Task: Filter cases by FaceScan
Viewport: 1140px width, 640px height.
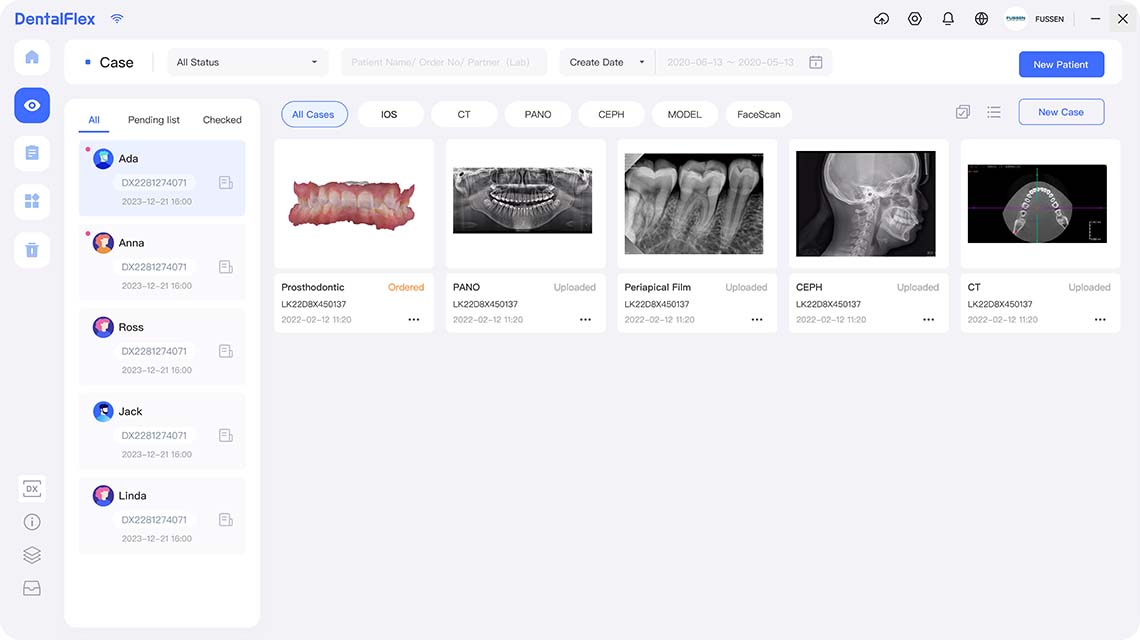Action: click(x=758, y=114)
